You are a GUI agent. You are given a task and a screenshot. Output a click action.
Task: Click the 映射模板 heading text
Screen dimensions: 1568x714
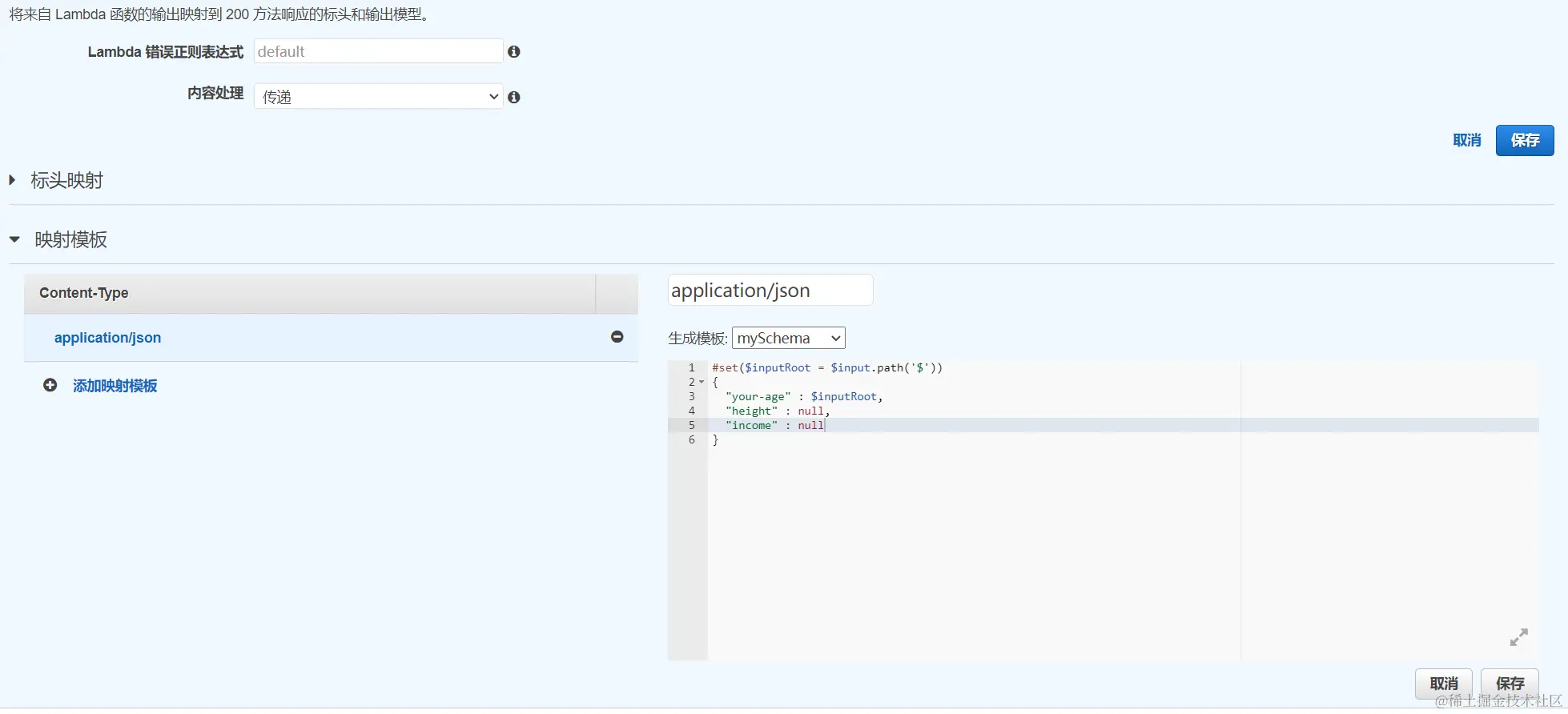[x=71, y=239]
